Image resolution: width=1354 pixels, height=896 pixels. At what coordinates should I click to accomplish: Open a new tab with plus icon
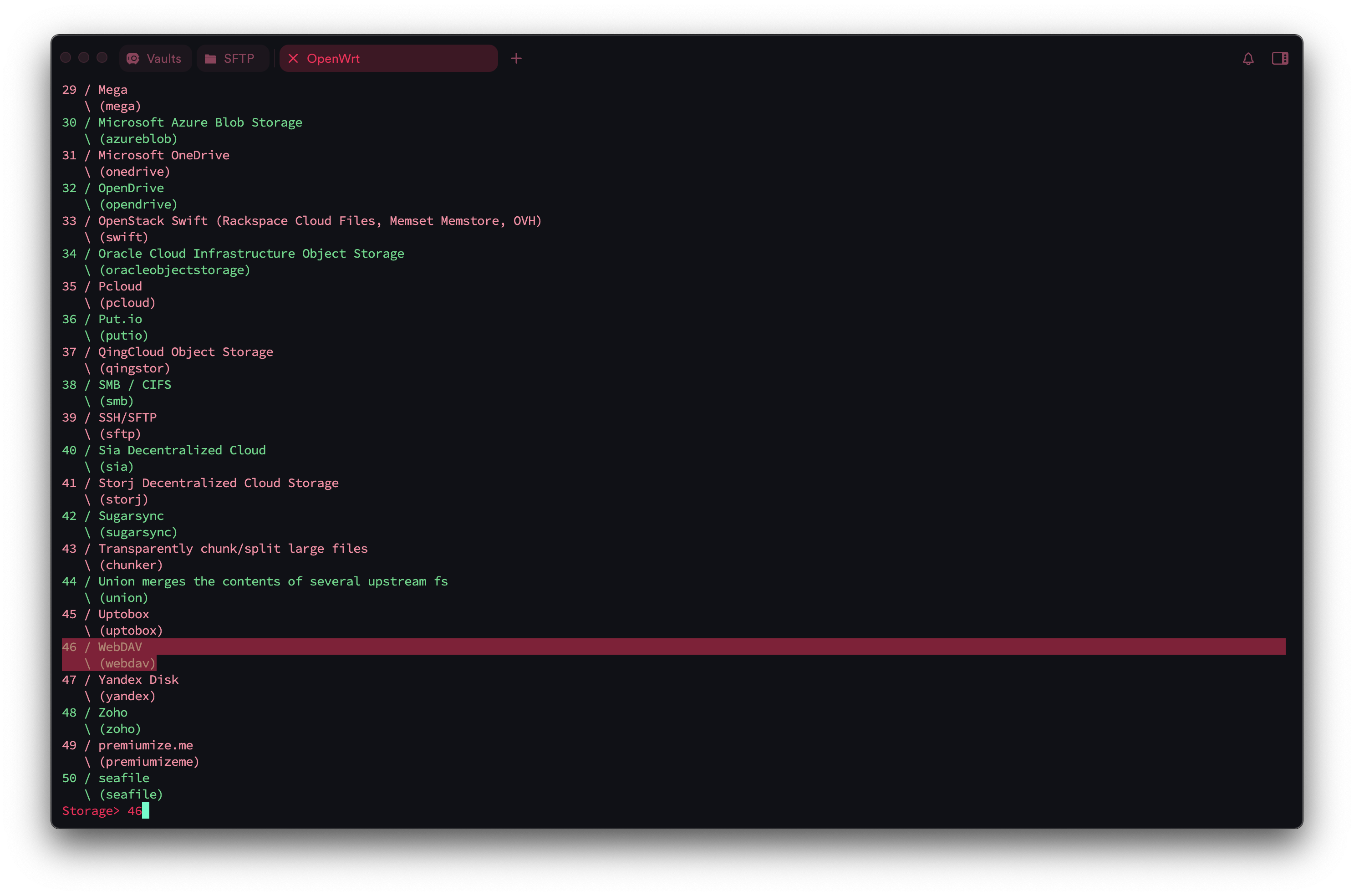516,58
